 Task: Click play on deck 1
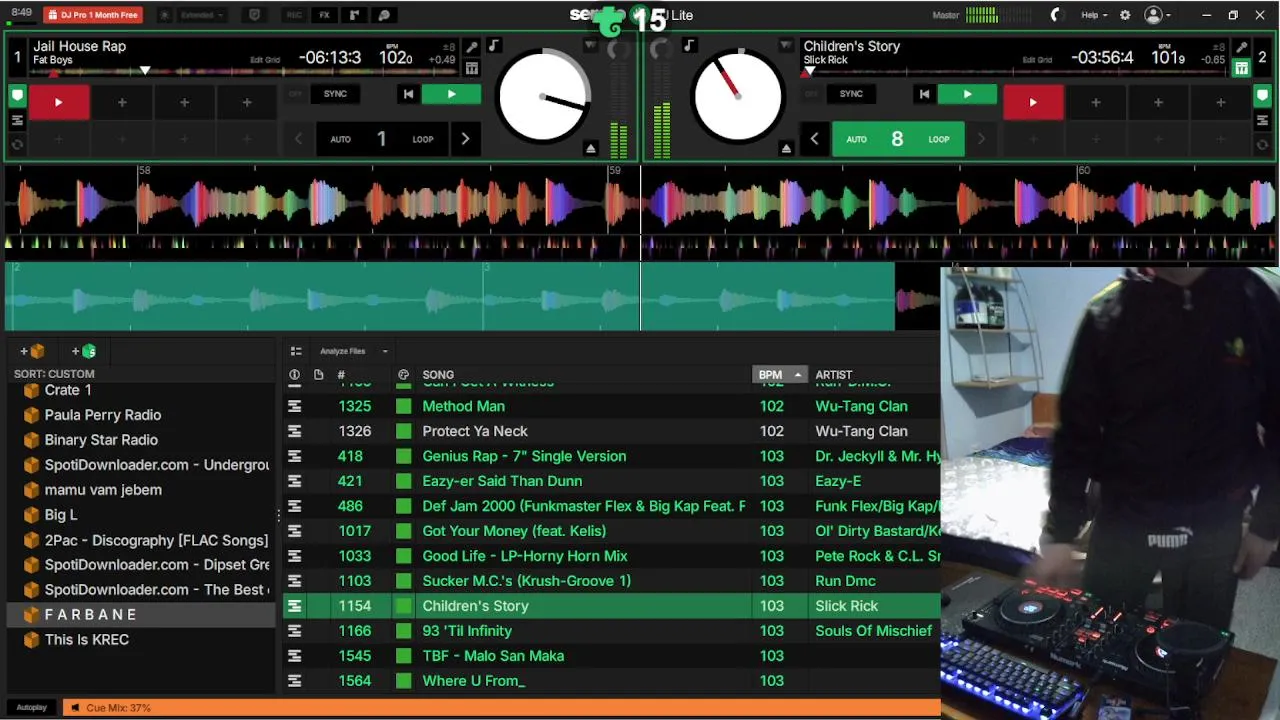pos(451,94)
